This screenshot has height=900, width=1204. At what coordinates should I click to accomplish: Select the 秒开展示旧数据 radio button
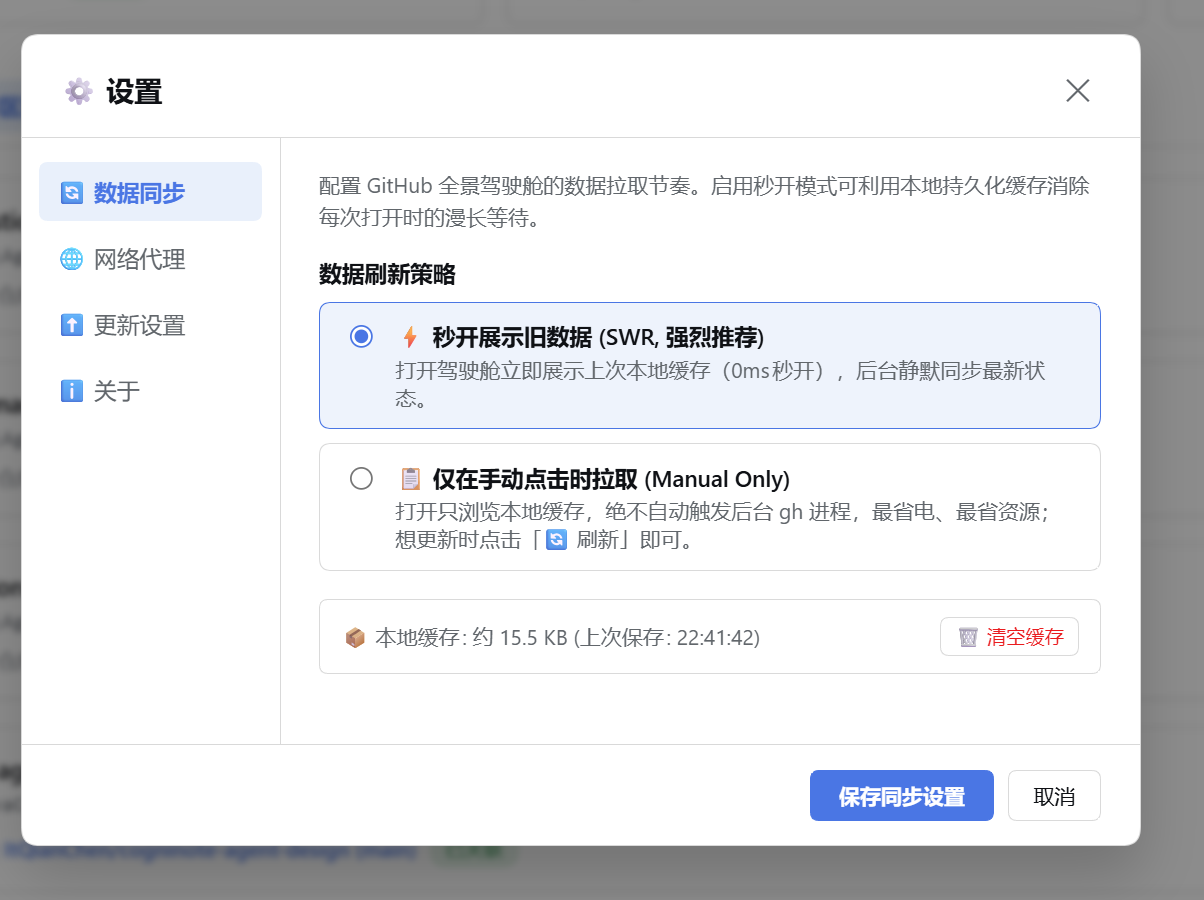(x=361, y=336)
